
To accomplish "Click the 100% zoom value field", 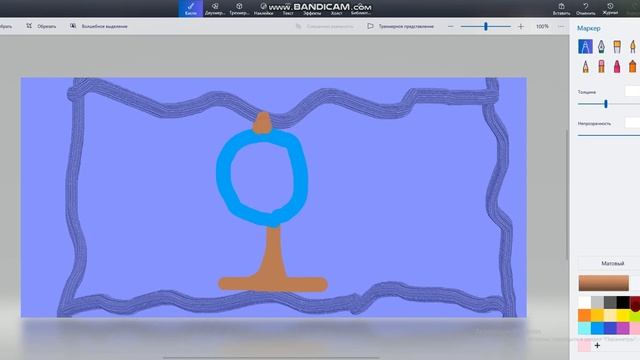I will coord(542,27).
